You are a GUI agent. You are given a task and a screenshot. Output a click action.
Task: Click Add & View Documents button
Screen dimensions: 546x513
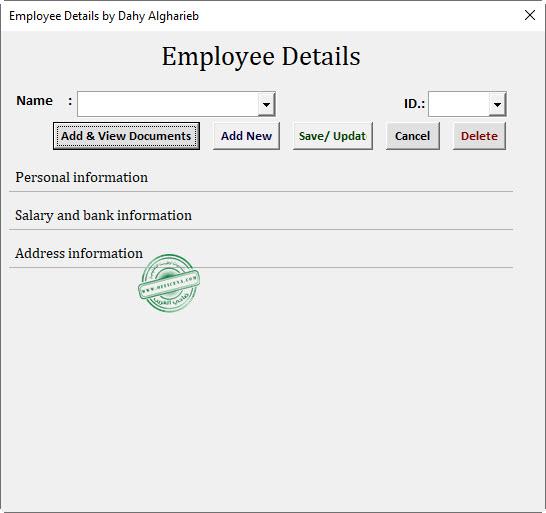126,136
